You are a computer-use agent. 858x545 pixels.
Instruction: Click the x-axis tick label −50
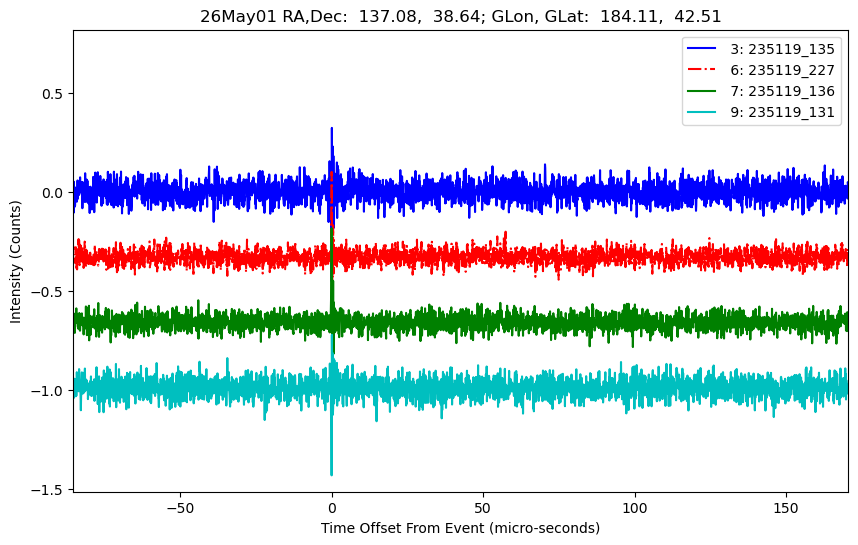(180, 508)
